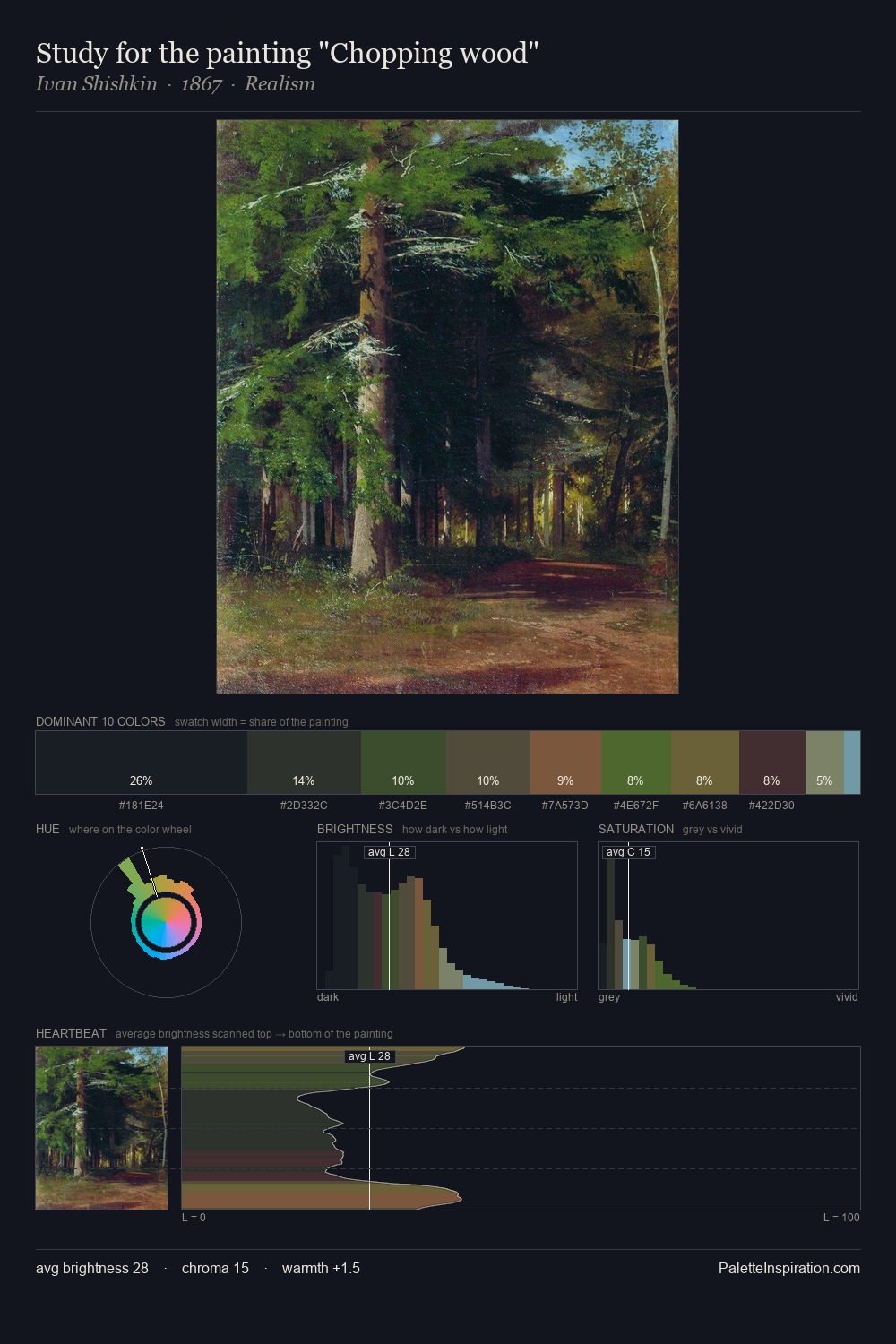This screenshot has height=1344, width=896.
Task: Click 'warmth +1.5' in footer
Action: click(321, 1268)
